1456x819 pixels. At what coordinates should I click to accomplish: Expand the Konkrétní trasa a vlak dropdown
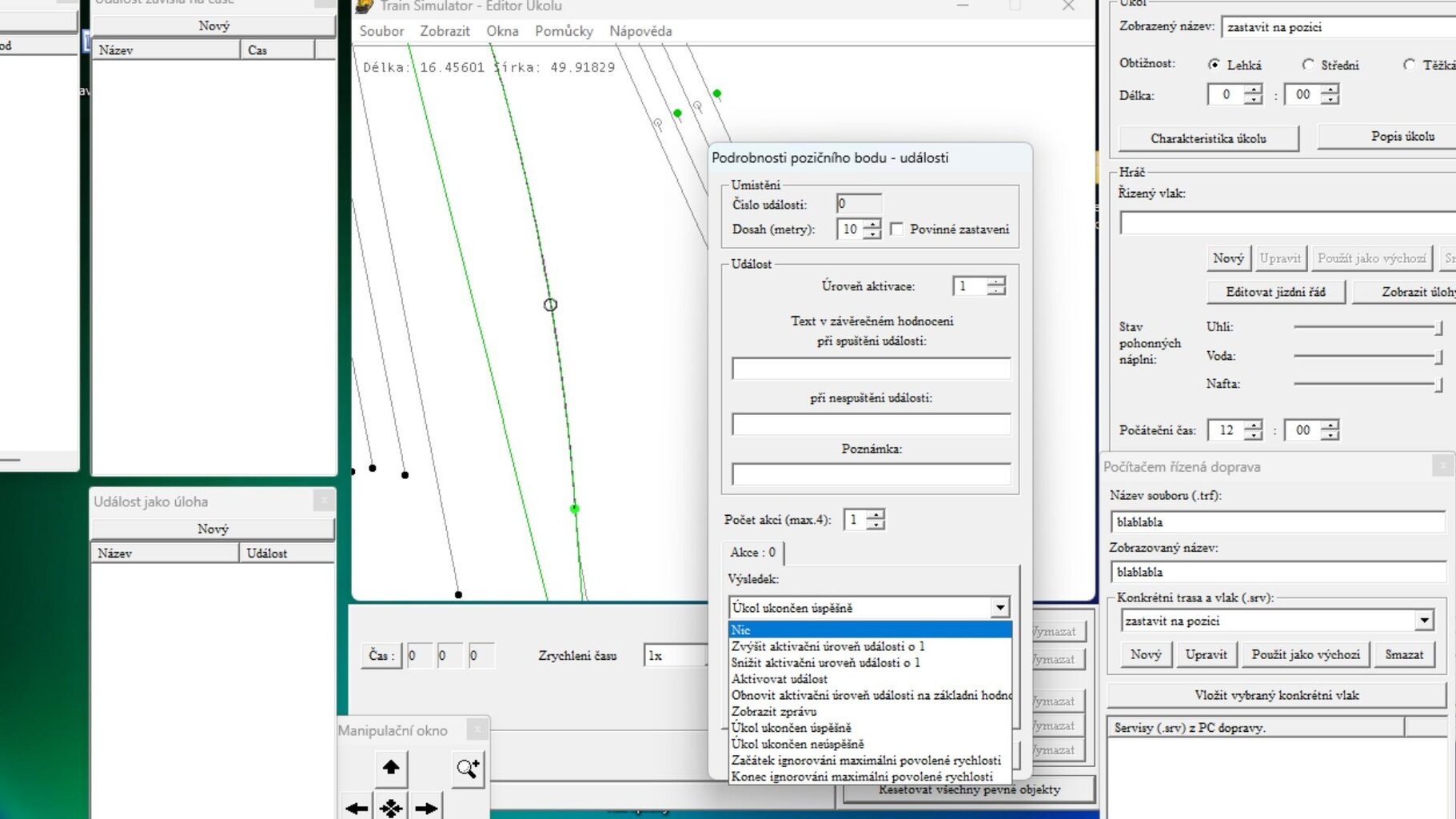tap(1424, 621)
